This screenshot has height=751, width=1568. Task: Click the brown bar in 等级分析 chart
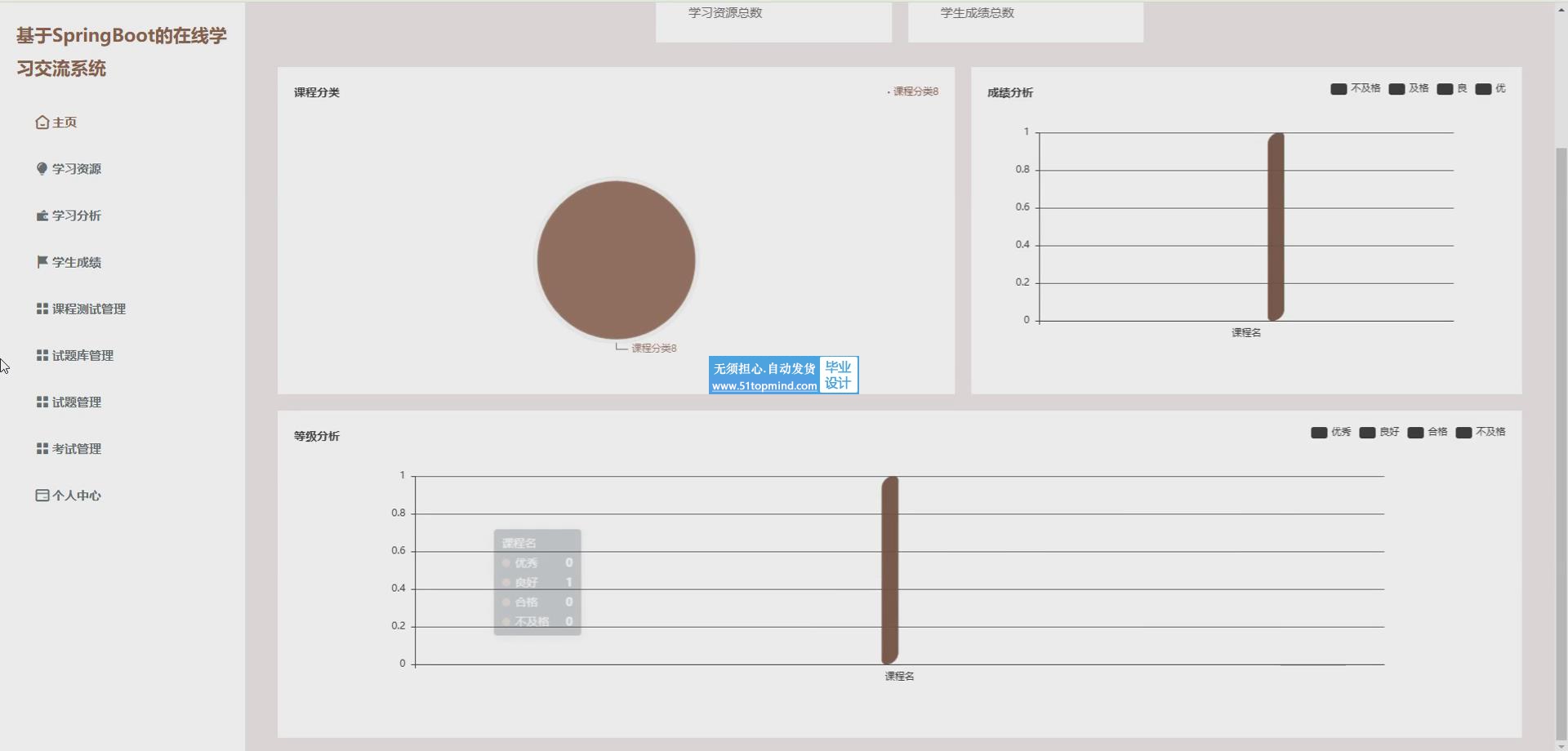coord(890,570)
